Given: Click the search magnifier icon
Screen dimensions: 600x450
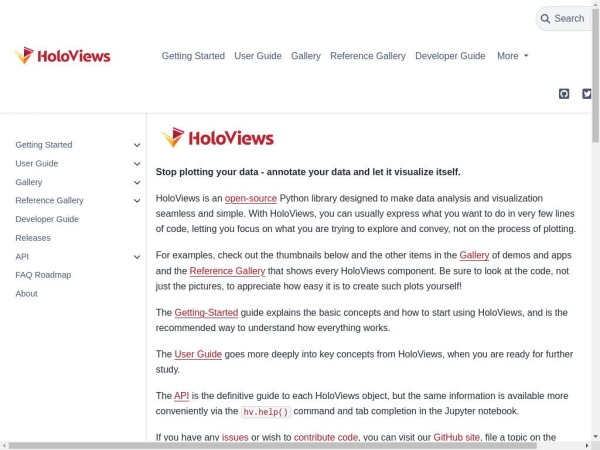Looking at the screenshot, I should pyautogui.click(x=545, y=19).
